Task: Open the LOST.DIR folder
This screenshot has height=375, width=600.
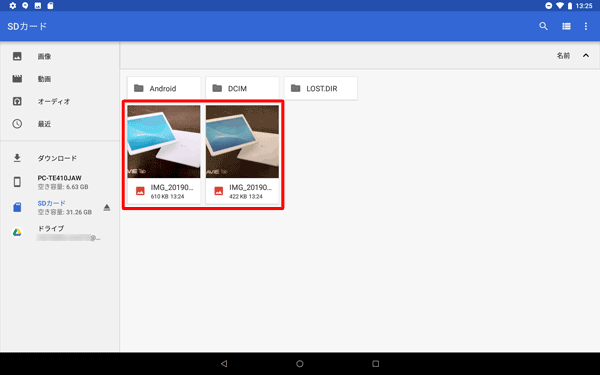Action: click(321, 88)
